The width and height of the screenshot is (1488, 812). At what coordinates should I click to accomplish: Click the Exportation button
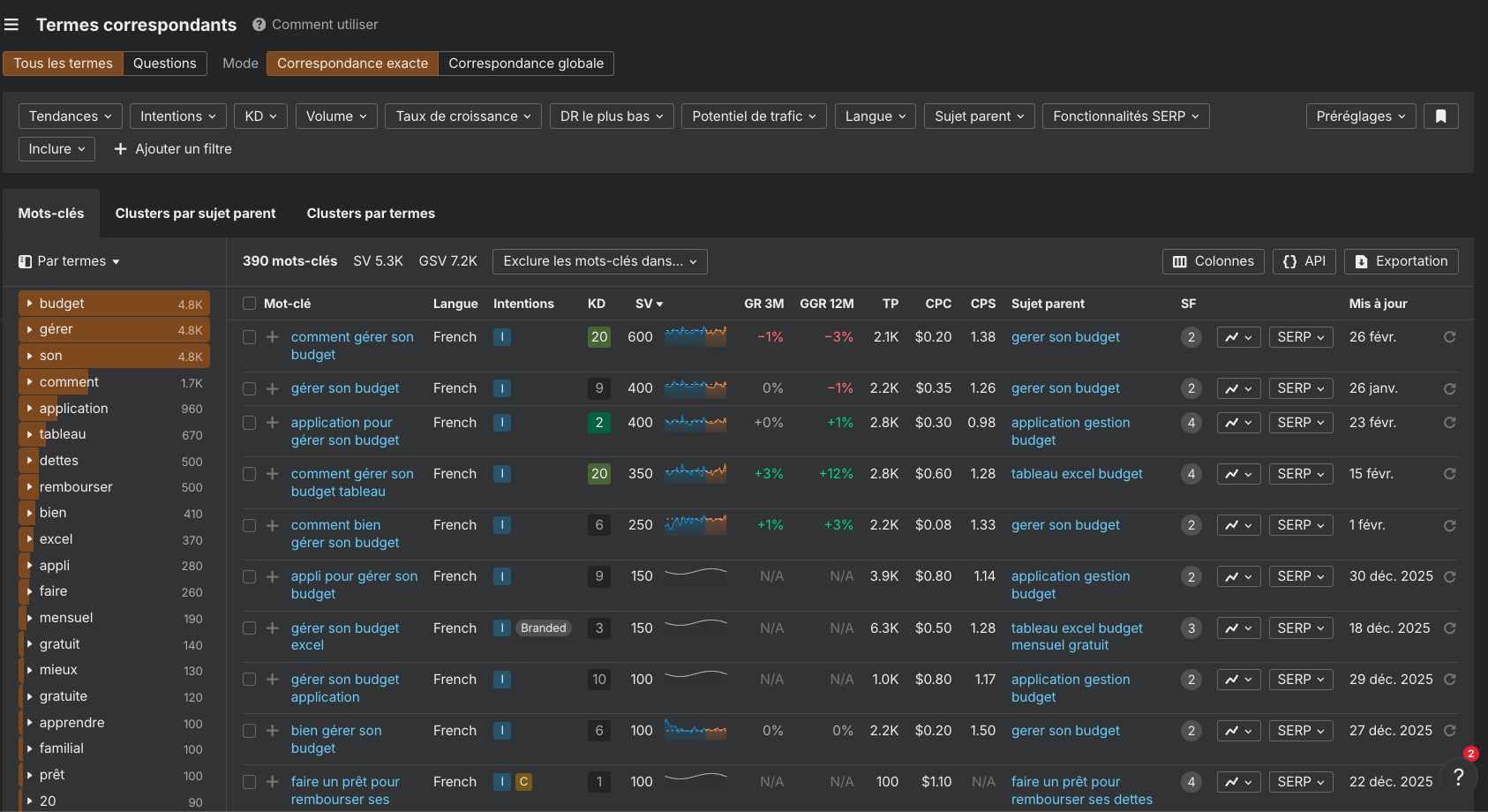point(1401,261)
